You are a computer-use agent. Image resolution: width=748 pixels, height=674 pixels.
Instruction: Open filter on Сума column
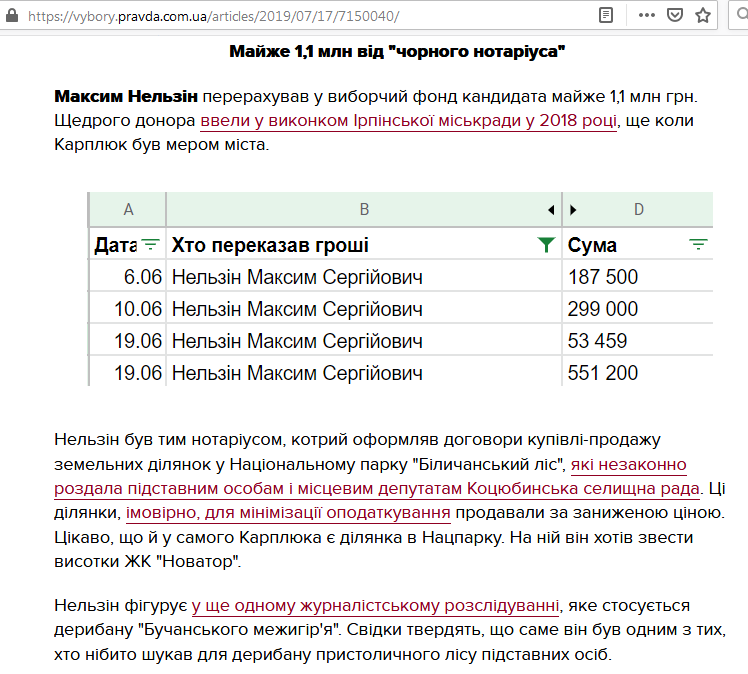point(698,245)
